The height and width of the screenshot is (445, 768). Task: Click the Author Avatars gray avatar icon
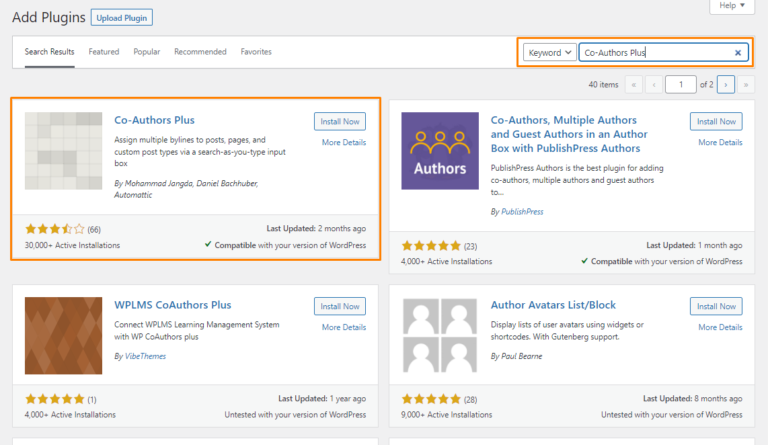pyautogui.click(x=440, y=336)
